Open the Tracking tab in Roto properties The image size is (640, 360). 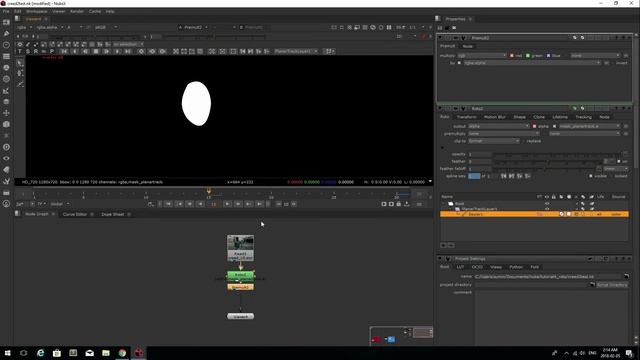point(583,117)
